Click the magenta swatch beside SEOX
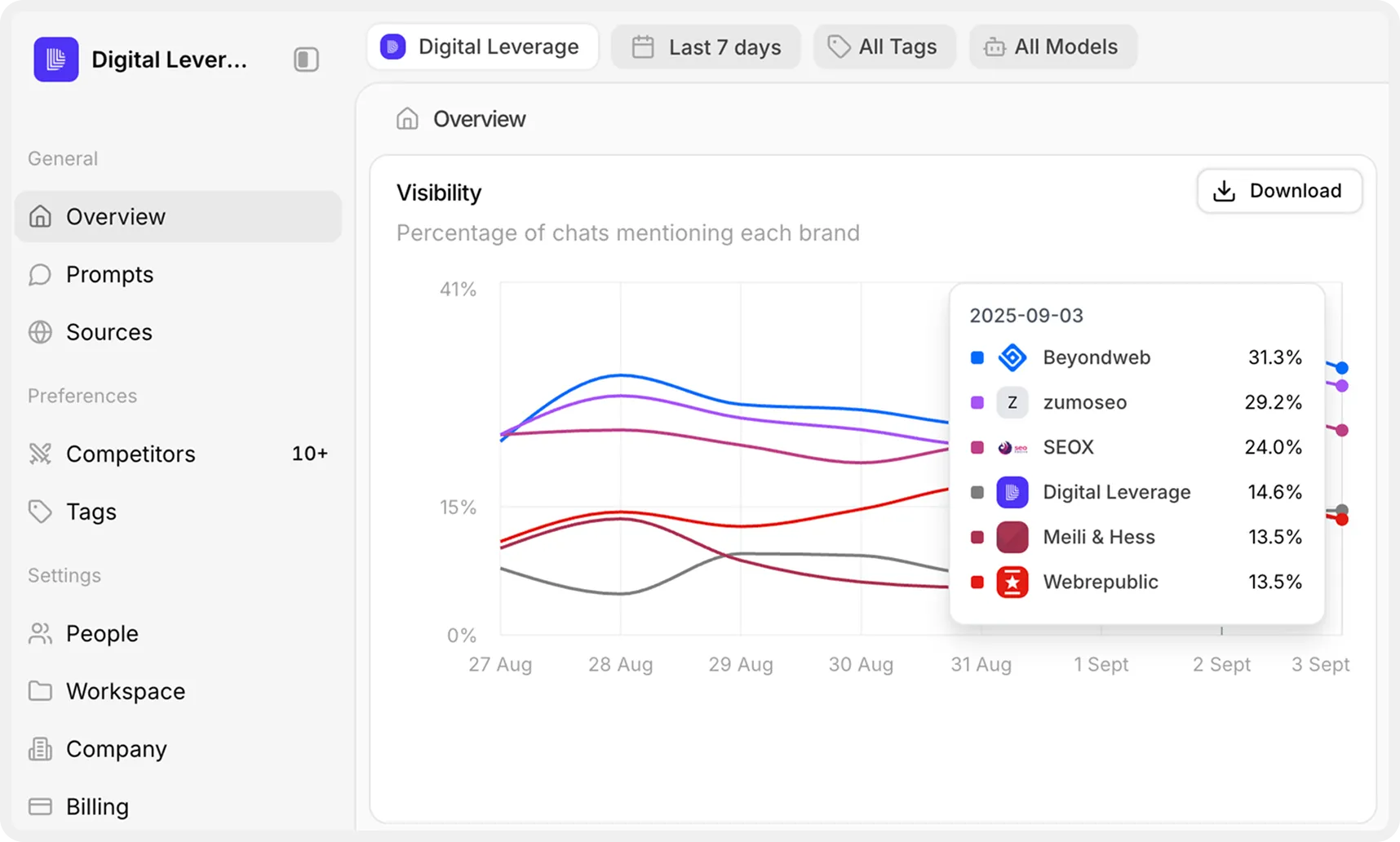This screenshot has width=1400, height=842. tap(977, 447)
